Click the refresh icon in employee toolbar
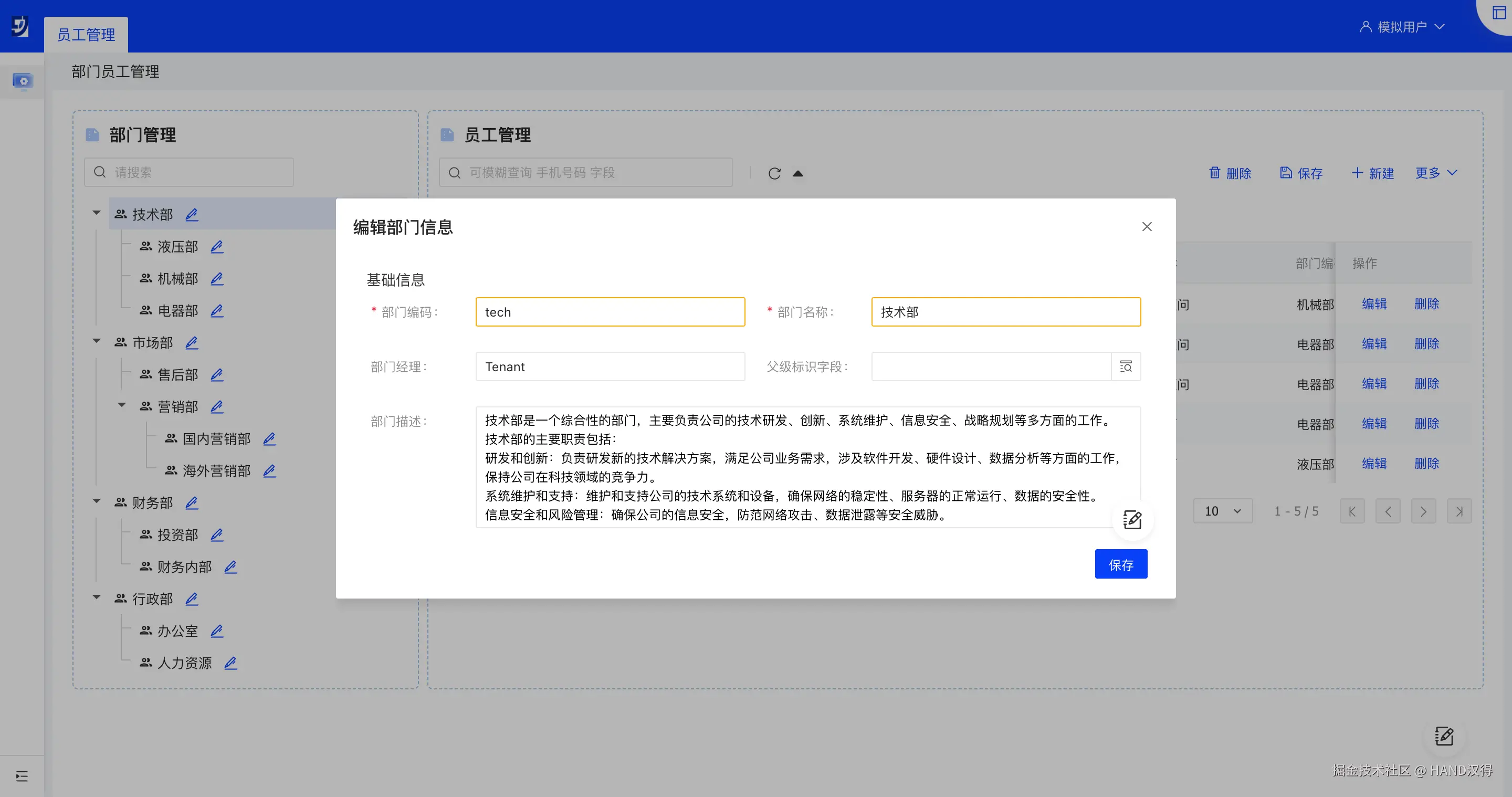This screenshot has height=797, width=1512. click(774, 173)
